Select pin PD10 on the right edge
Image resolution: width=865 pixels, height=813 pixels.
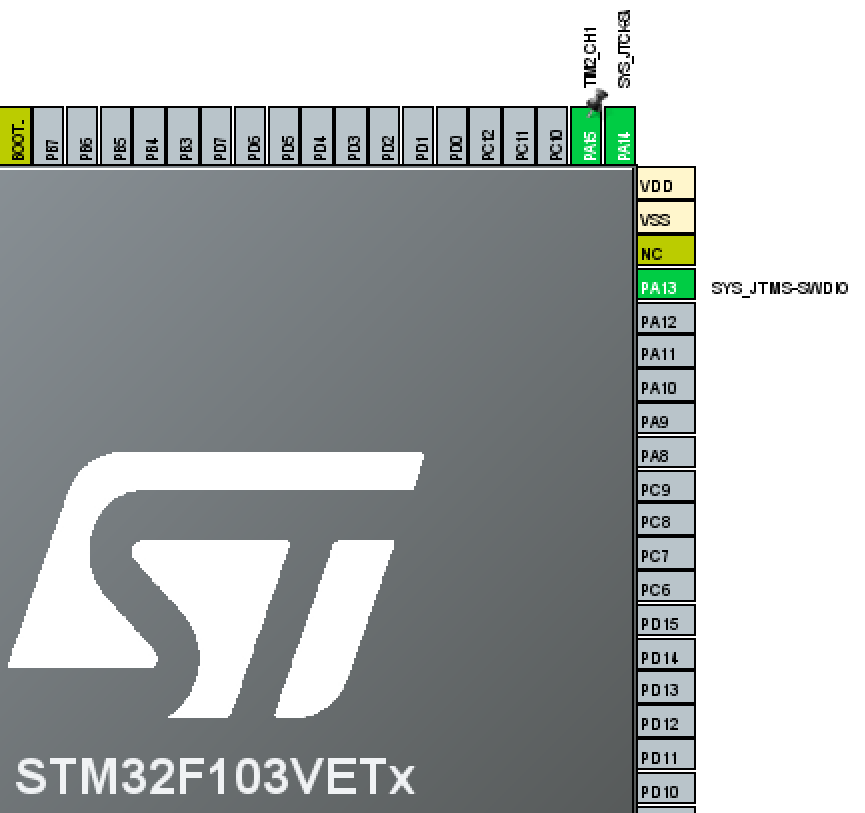coord(666,789)
